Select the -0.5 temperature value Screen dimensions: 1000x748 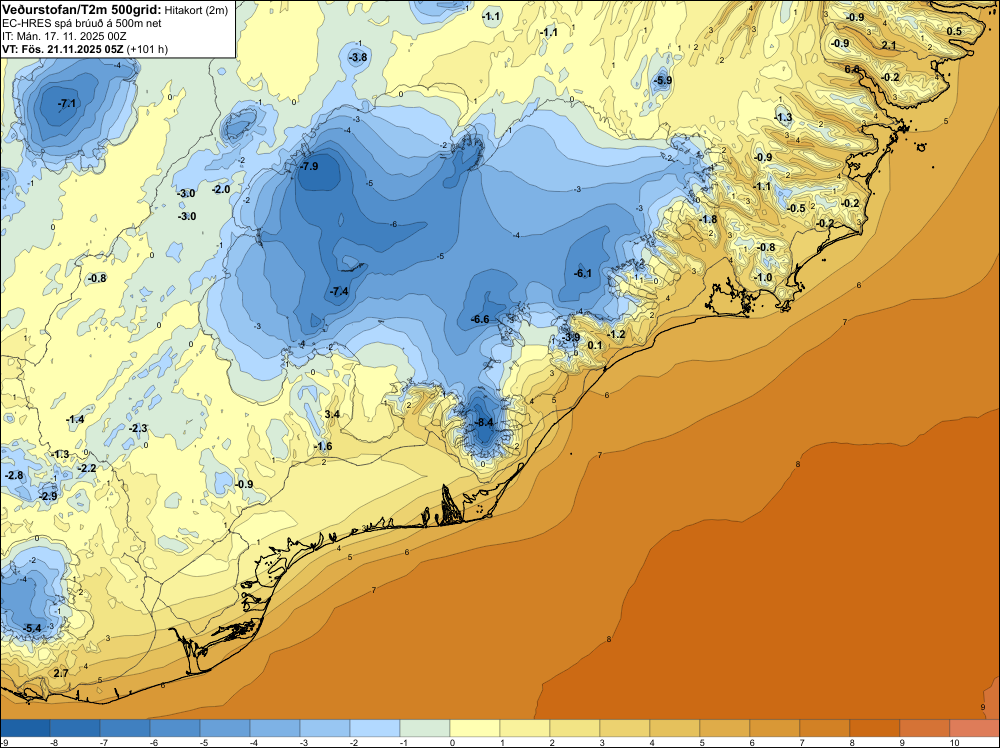pyautogui.click(x=797, y=209)
